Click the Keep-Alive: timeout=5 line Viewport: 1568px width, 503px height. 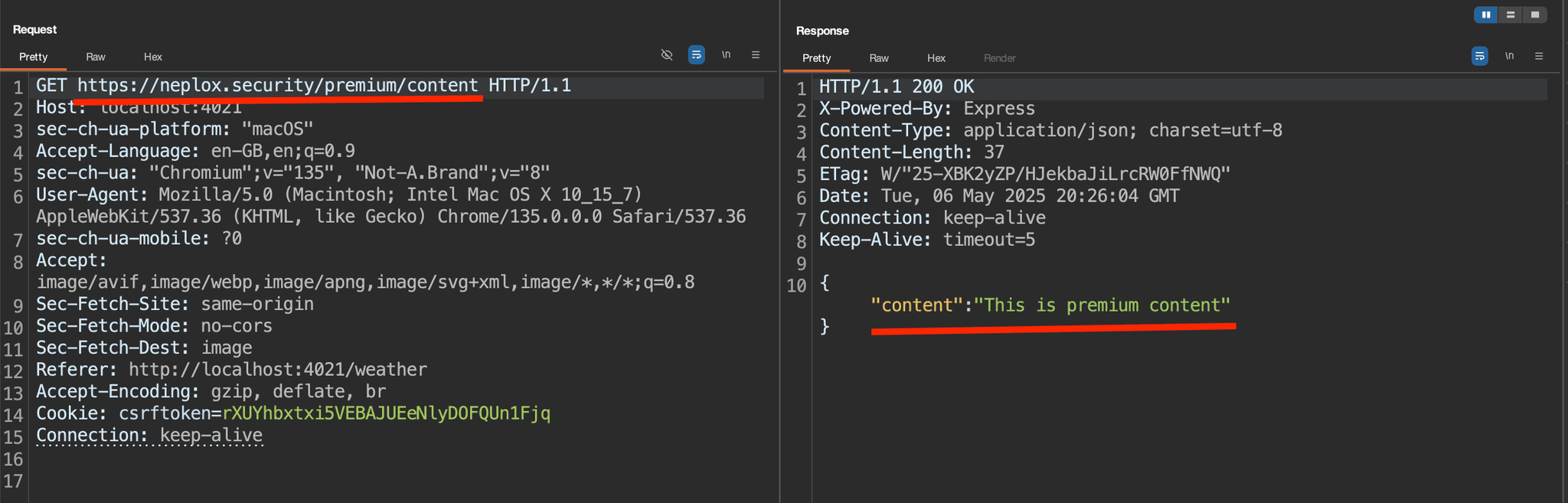click(927, 240)
